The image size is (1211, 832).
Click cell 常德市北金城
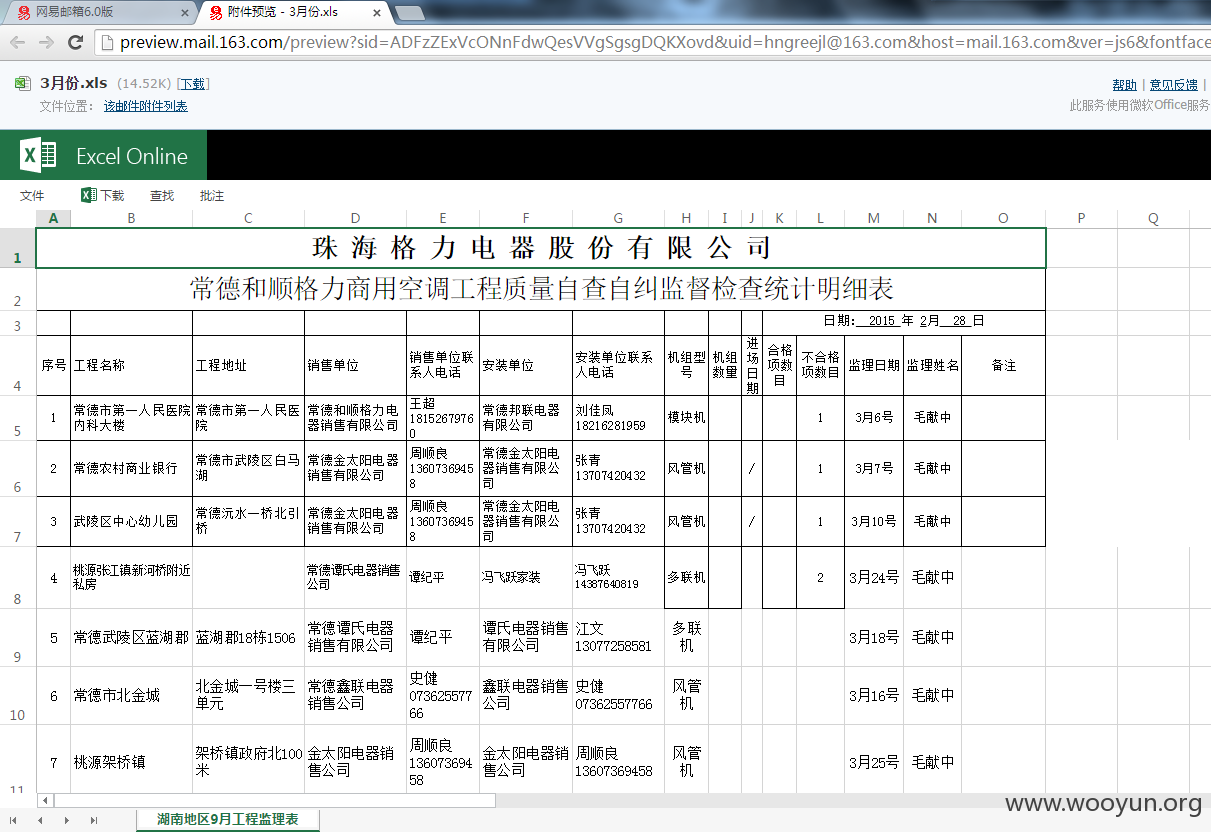(131, 696)
